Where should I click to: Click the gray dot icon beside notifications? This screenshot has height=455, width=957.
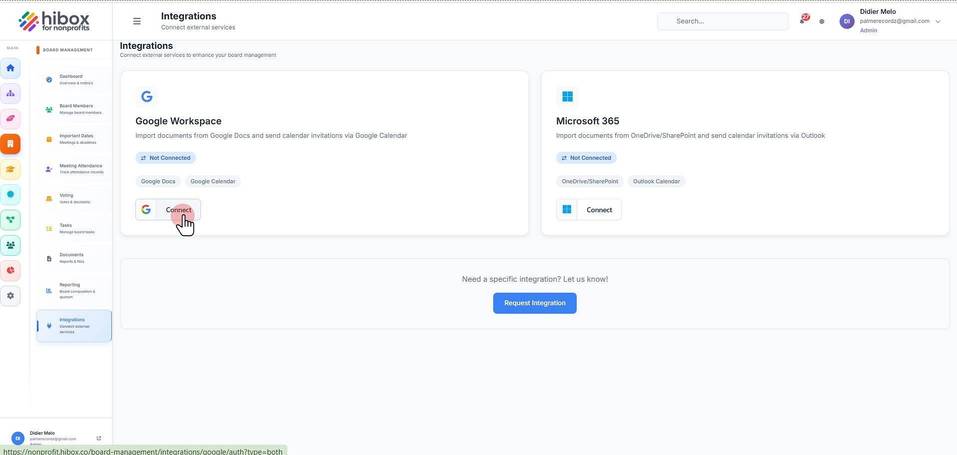pos(822,21)
